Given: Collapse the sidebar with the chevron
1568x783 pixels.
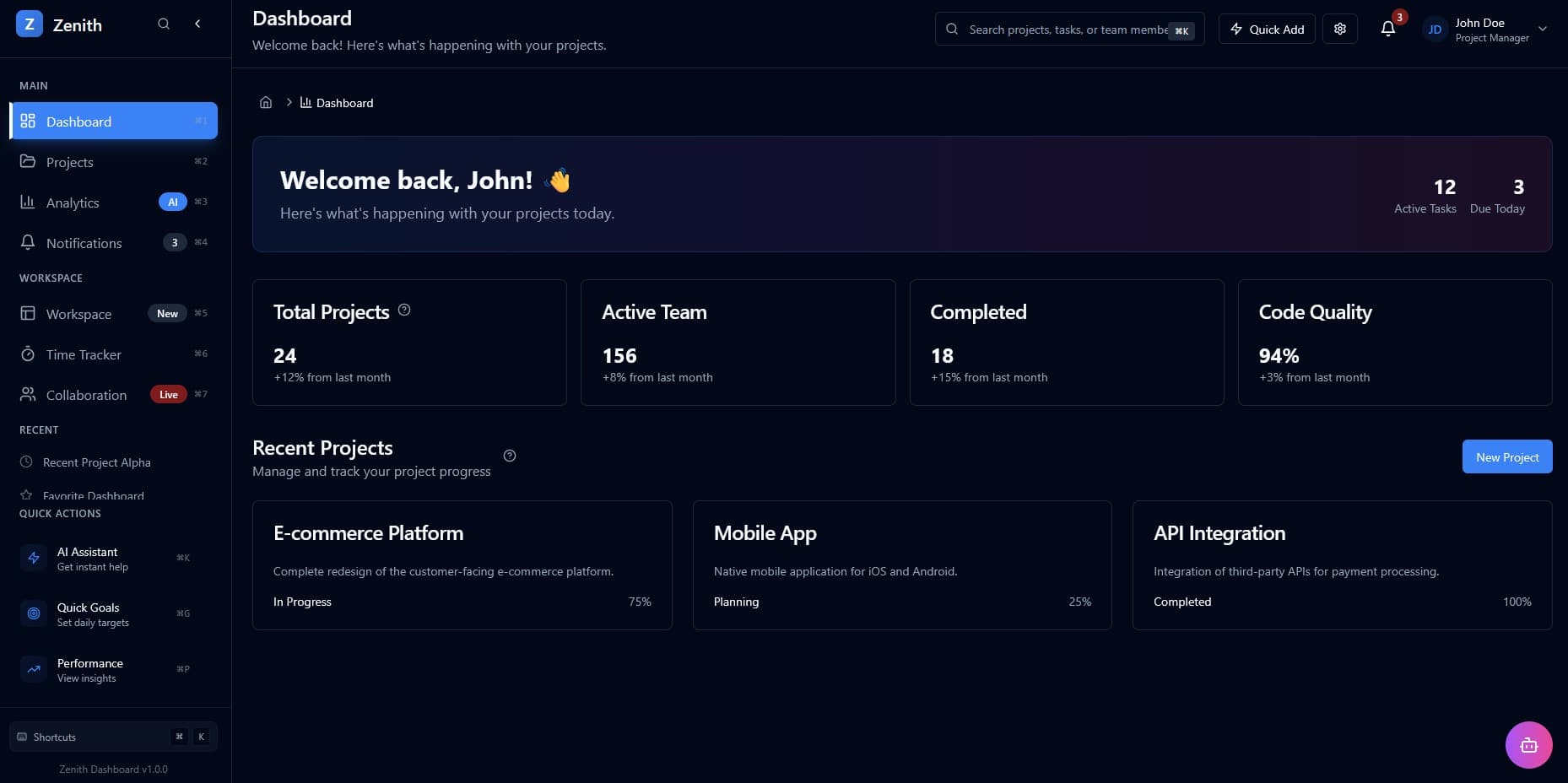Looking at the screenshot, I should (197, 24).
